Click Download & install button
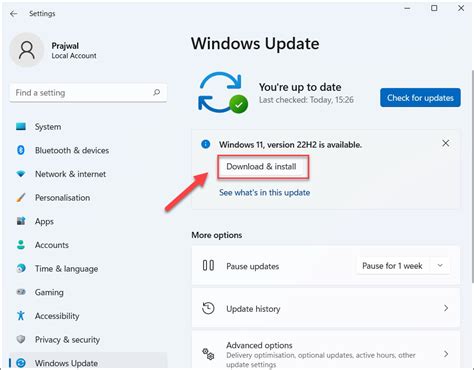474x370 pixels. point(261,166)
